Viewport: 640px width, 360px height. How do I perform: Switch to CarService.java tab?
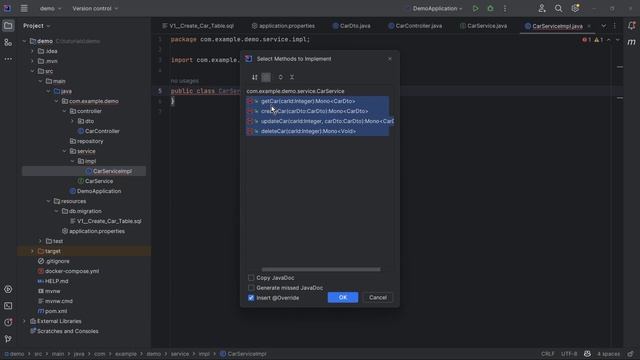click(483, 26)
